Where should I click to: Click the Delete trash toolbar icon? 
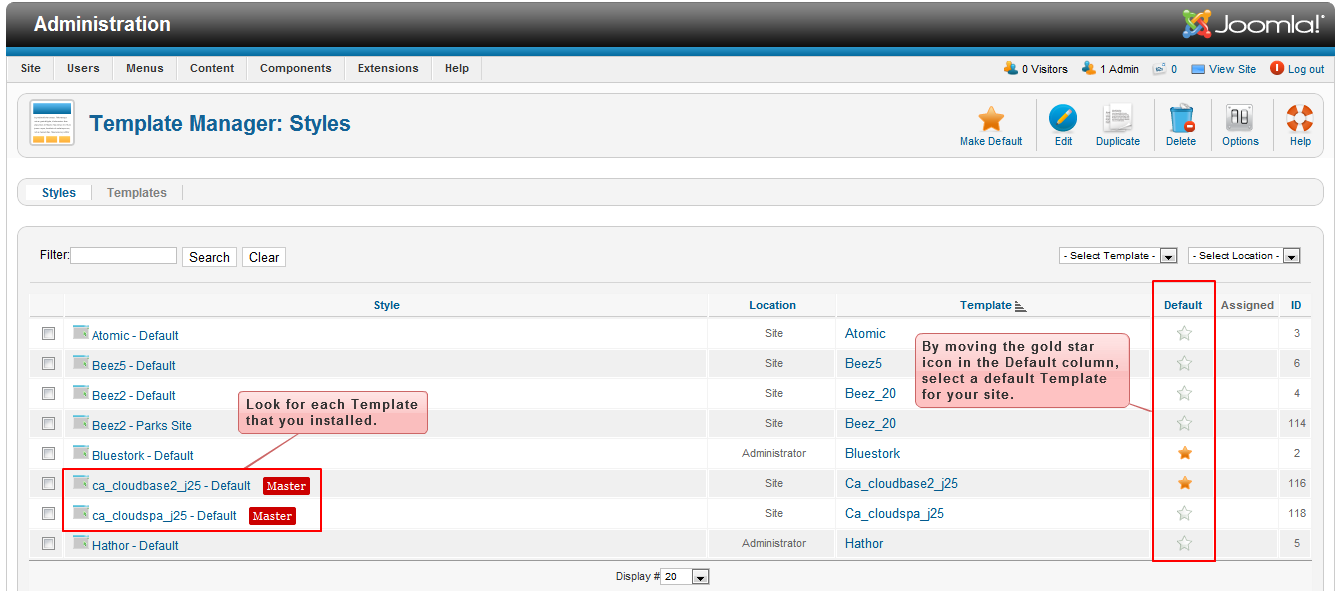[x=1181, y=119]
